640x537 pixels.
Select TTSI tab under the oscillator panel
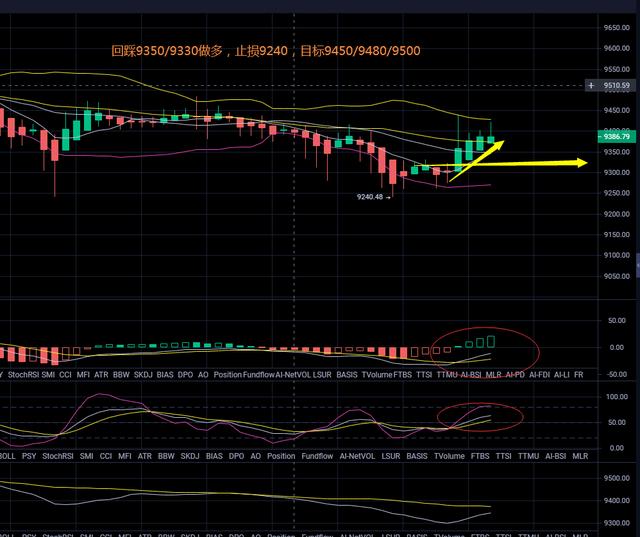point(504,456)
